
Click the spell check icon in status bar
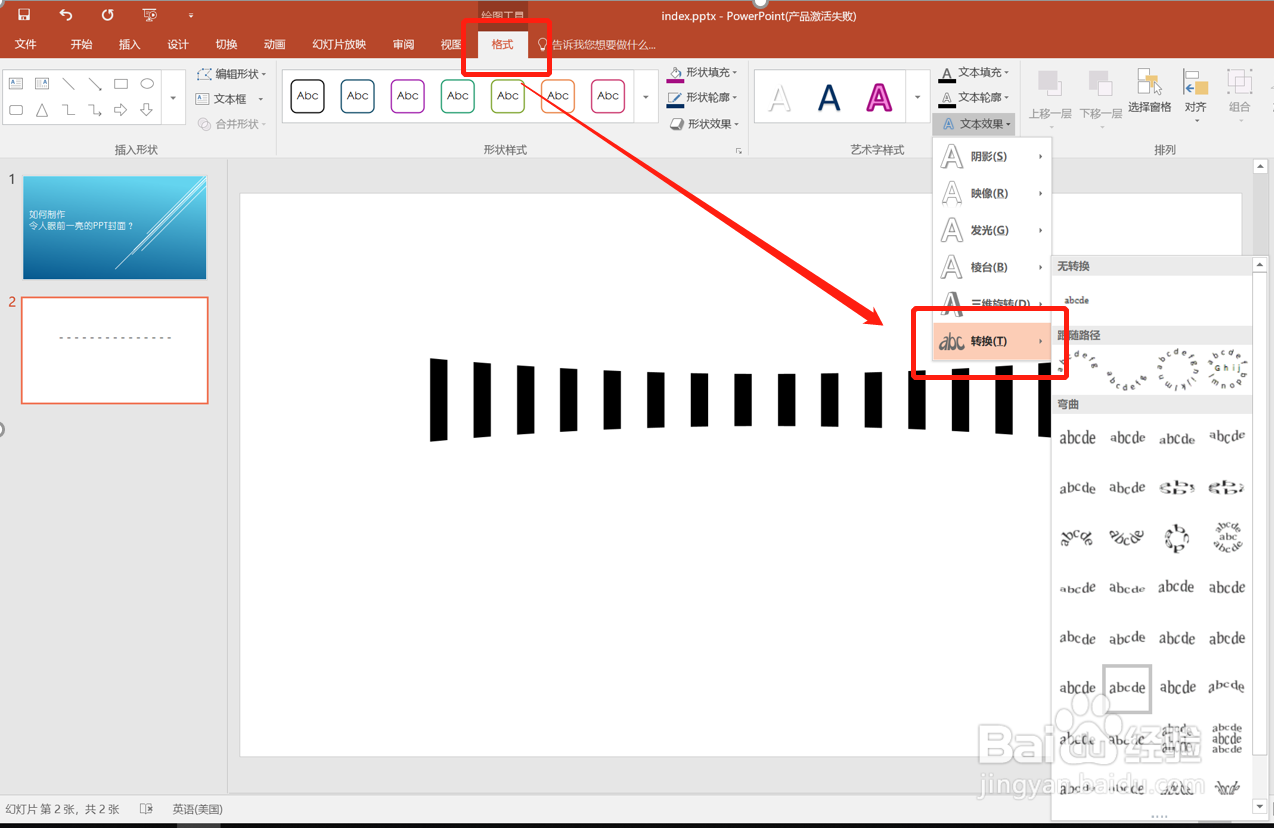click(146, 809)
